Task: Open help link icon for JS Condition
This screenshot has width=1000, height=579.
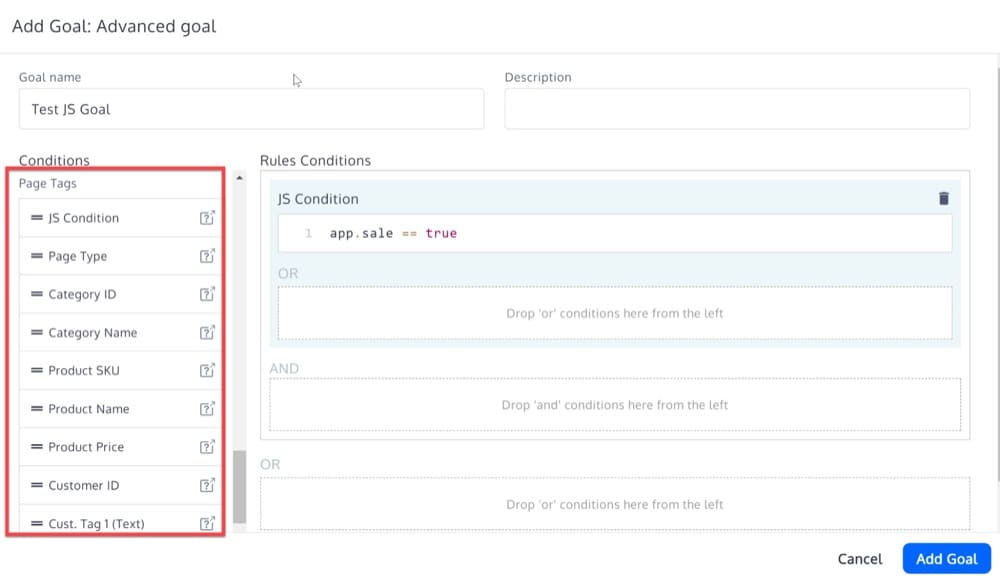Action: click(x=207, y=218)
